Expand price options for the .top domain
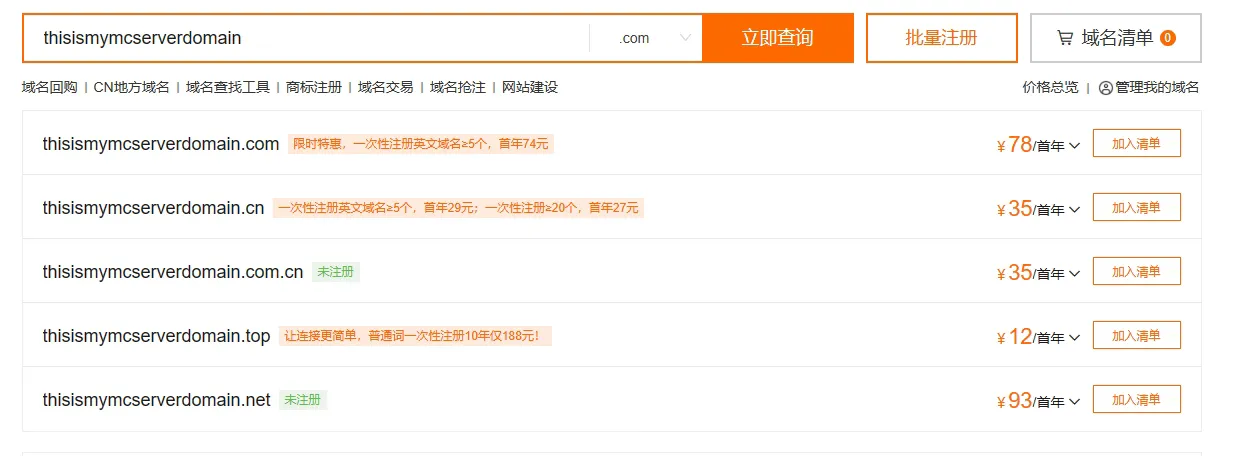The width and height of the screenshot is (1243, 456). point(1075,338)
